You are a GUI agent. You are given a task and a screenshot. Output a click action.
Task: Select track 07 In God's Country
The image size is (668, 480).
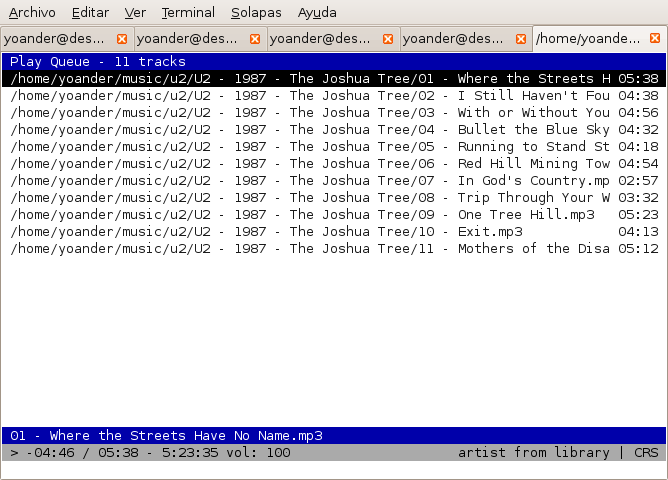pos(334,181)
